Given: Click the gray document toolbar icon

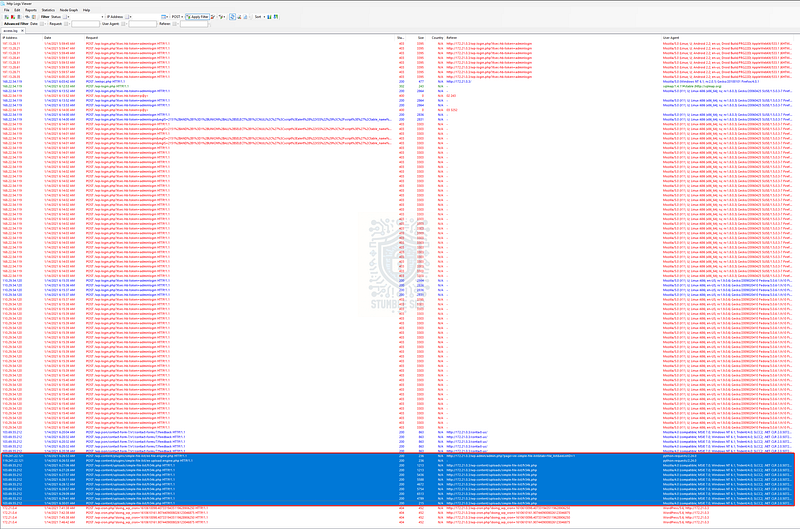Looking at the screenshot, I should pyautogui.click(x=19, y=17).
